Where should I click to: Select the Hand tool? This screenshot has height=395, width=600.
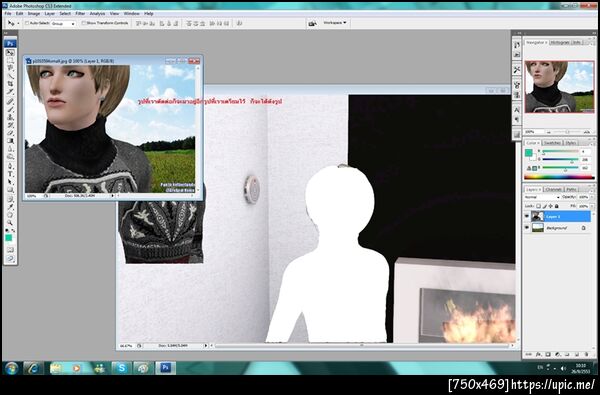(10, 215)
